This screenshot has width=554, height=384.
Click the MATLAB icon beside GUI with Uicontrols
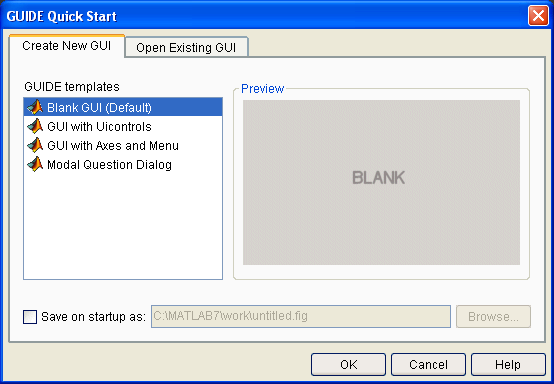[x=35, y=126]
